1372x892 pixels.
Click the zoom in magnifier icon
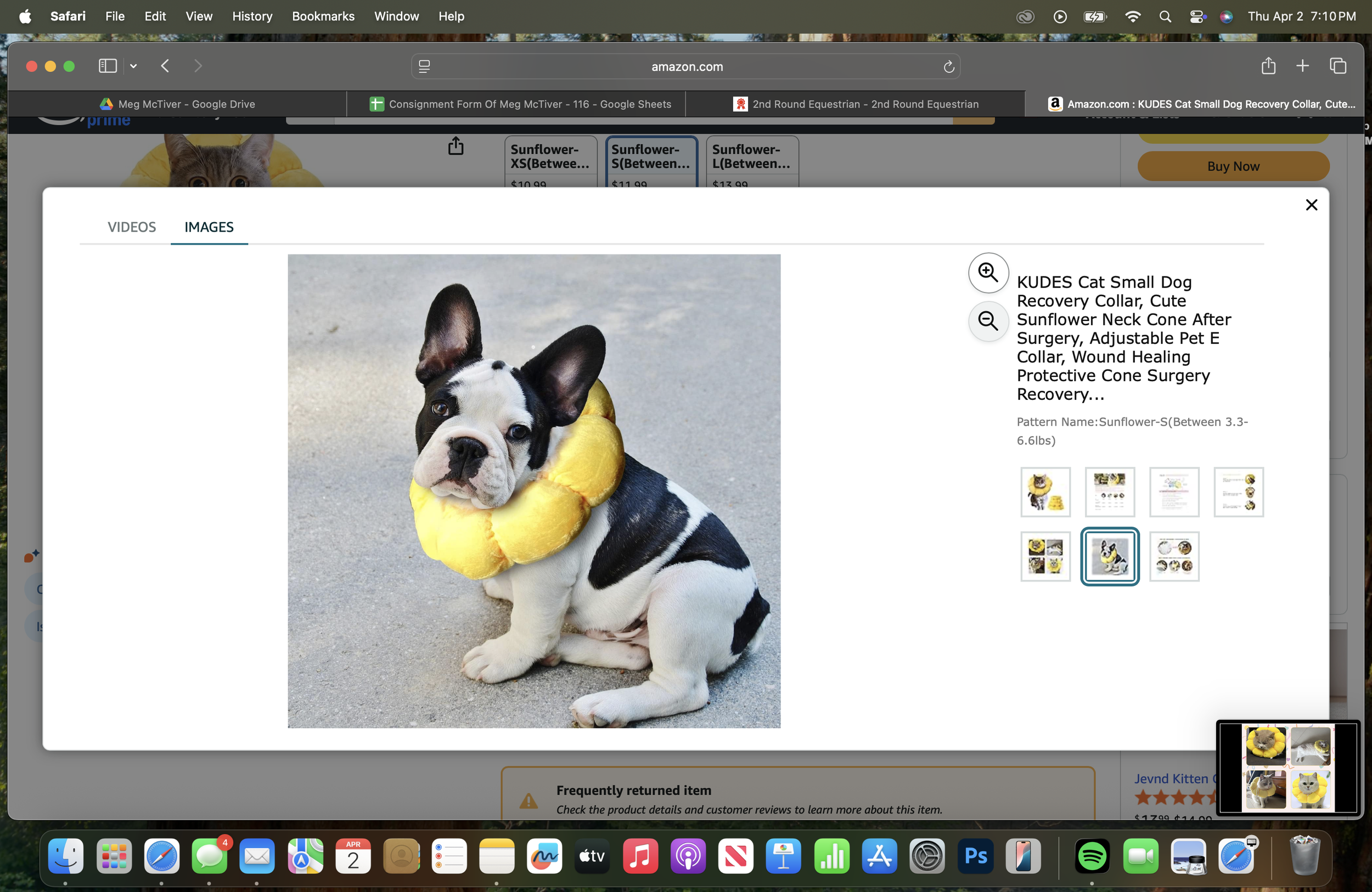(988, 272)
